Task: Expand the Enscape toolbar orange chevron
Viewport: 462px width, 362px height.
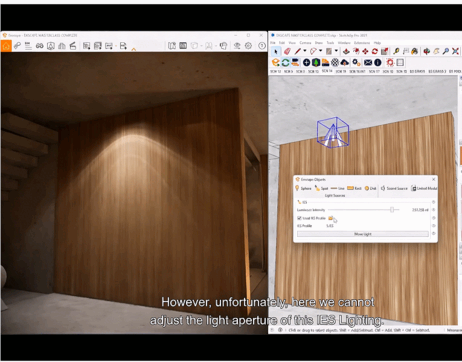Action: tap(134, 49)
